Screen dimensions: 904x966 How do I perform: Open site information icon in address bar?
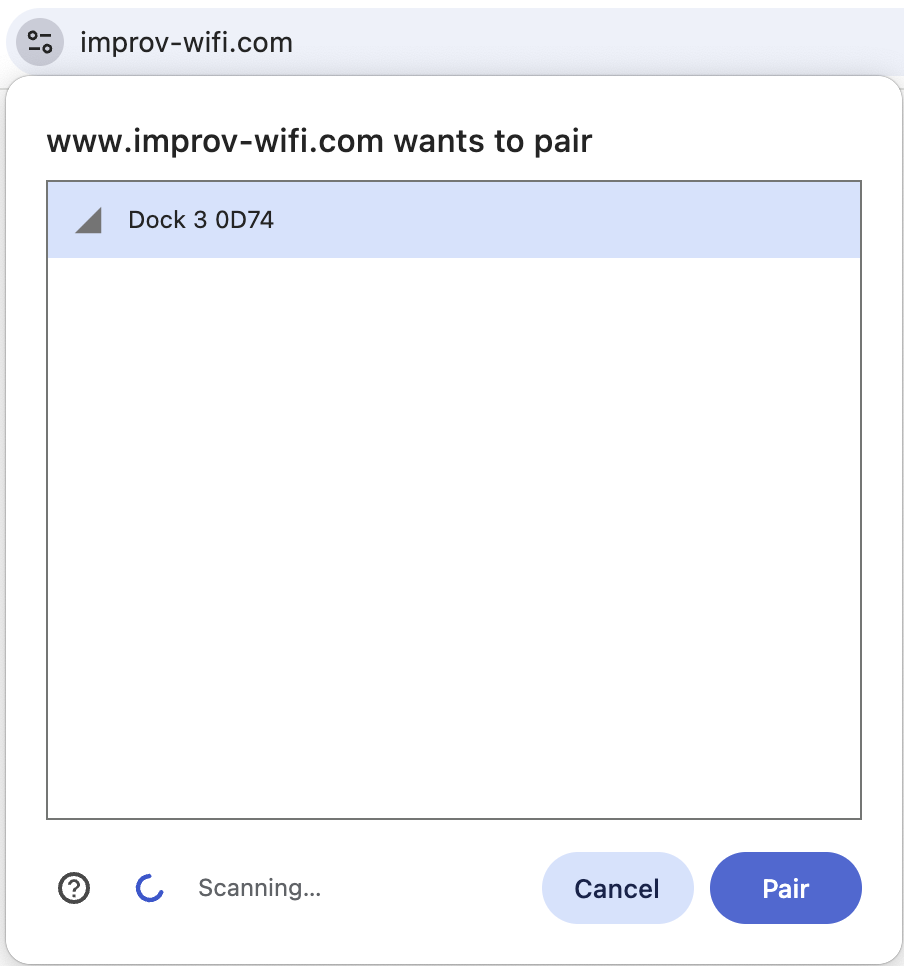39,43
